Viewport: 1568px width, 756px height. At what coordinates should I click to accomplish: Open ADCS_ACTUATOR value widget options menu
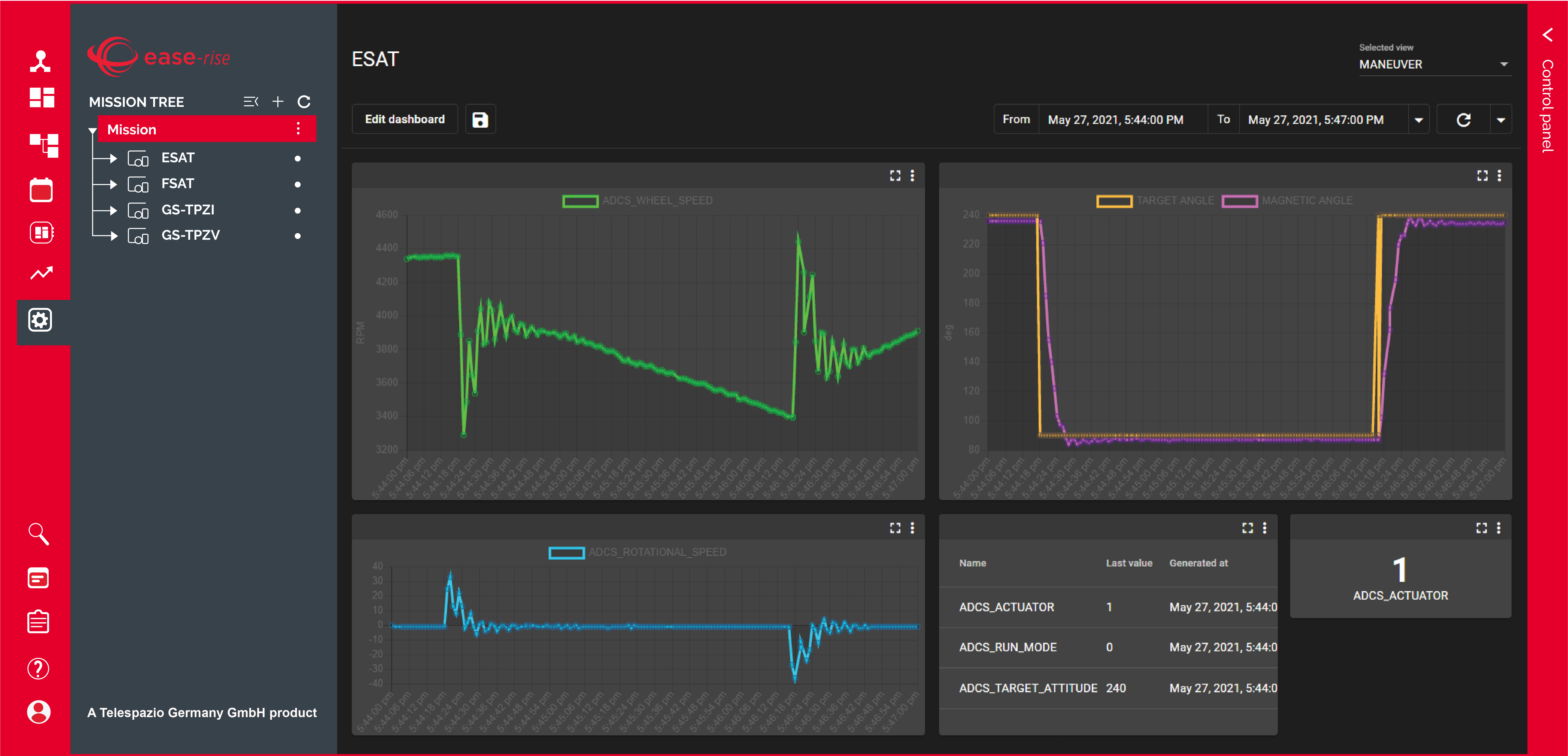pyautogui.click(x=1499, y=527)
